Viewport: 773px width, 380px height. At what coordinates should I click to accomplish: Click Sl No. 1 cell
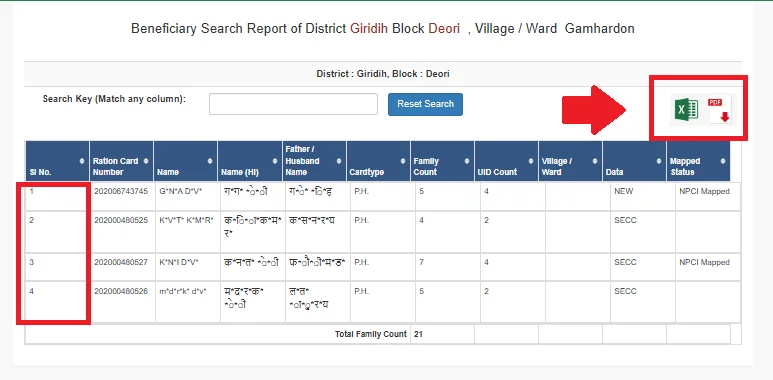pos(58,197)
